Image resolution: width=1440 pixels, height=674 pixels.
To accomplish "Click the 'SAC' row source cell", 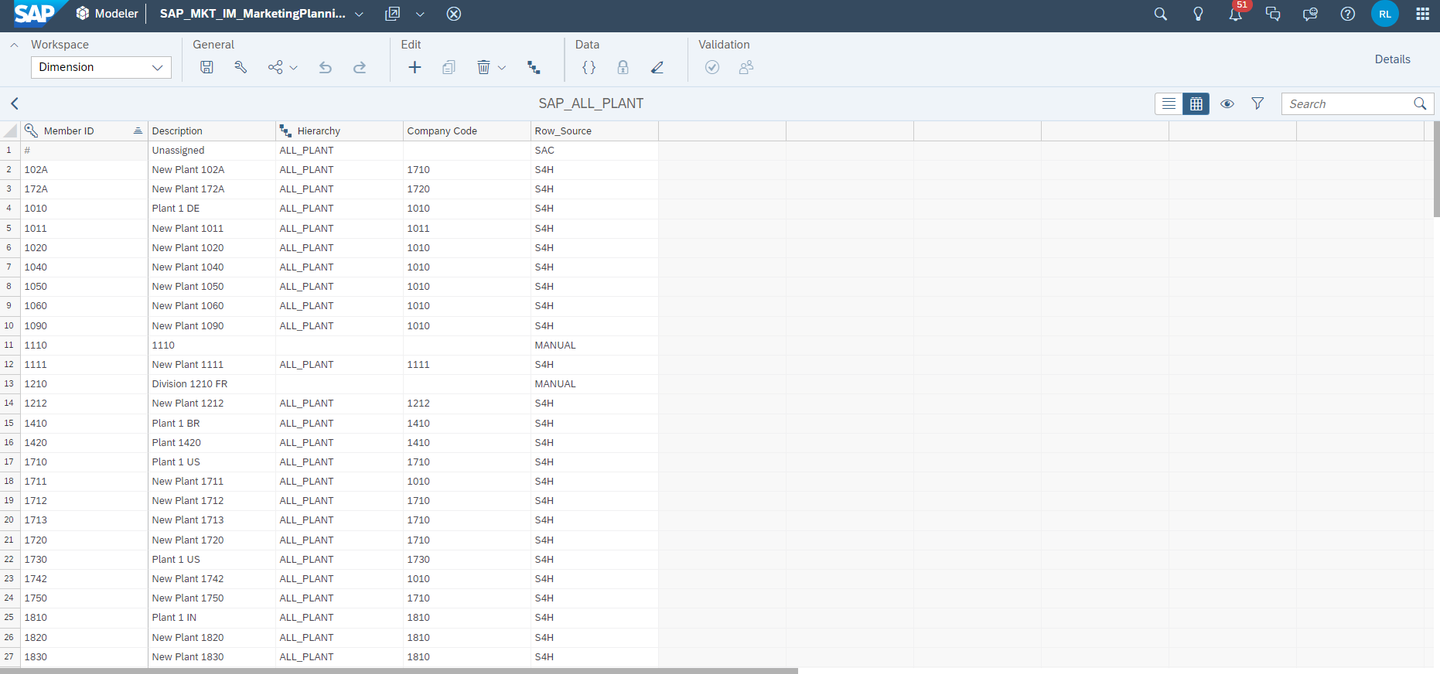I will [x=595, y=150].
